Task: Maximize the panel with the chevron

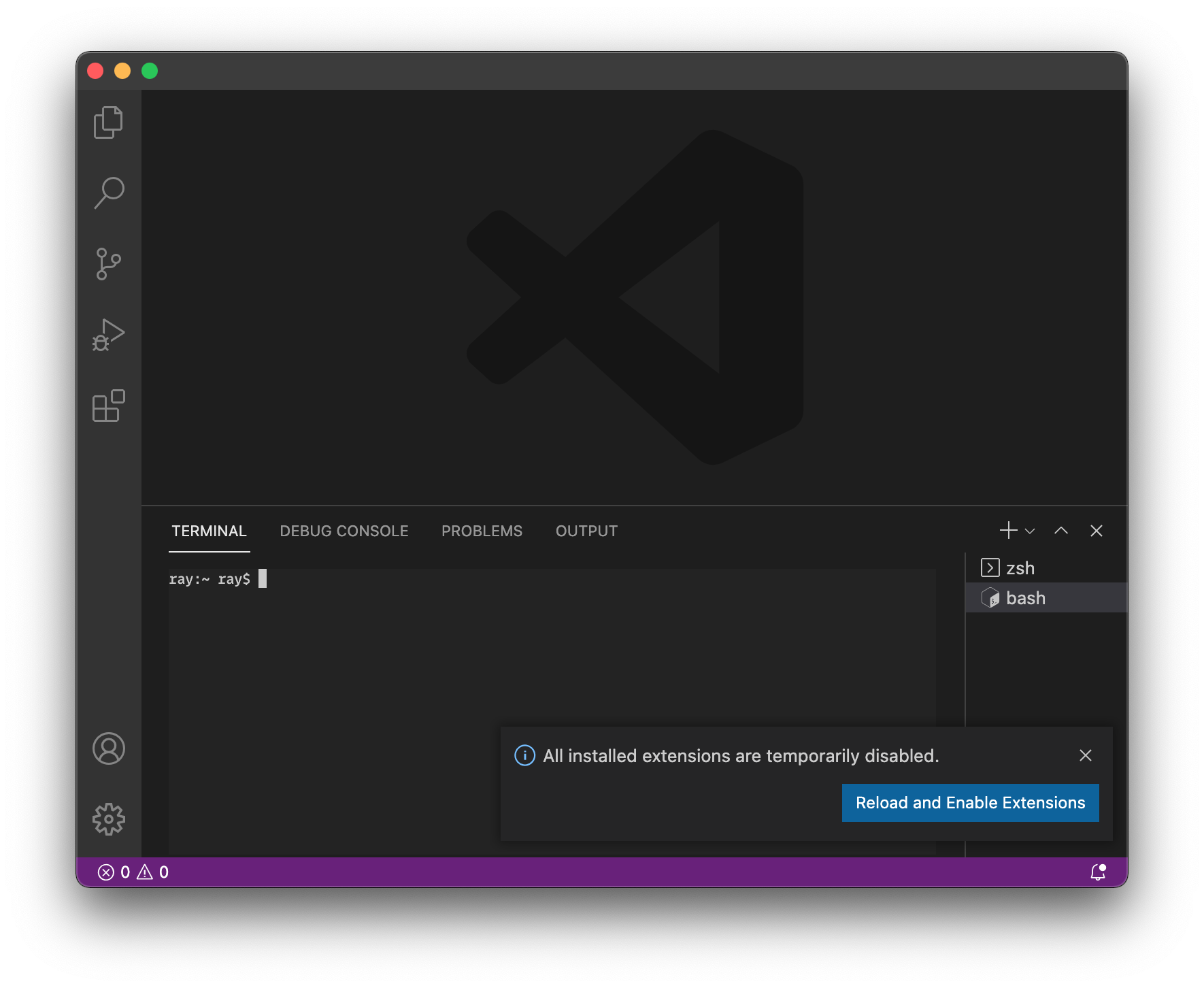Action: pos(1060,531)
